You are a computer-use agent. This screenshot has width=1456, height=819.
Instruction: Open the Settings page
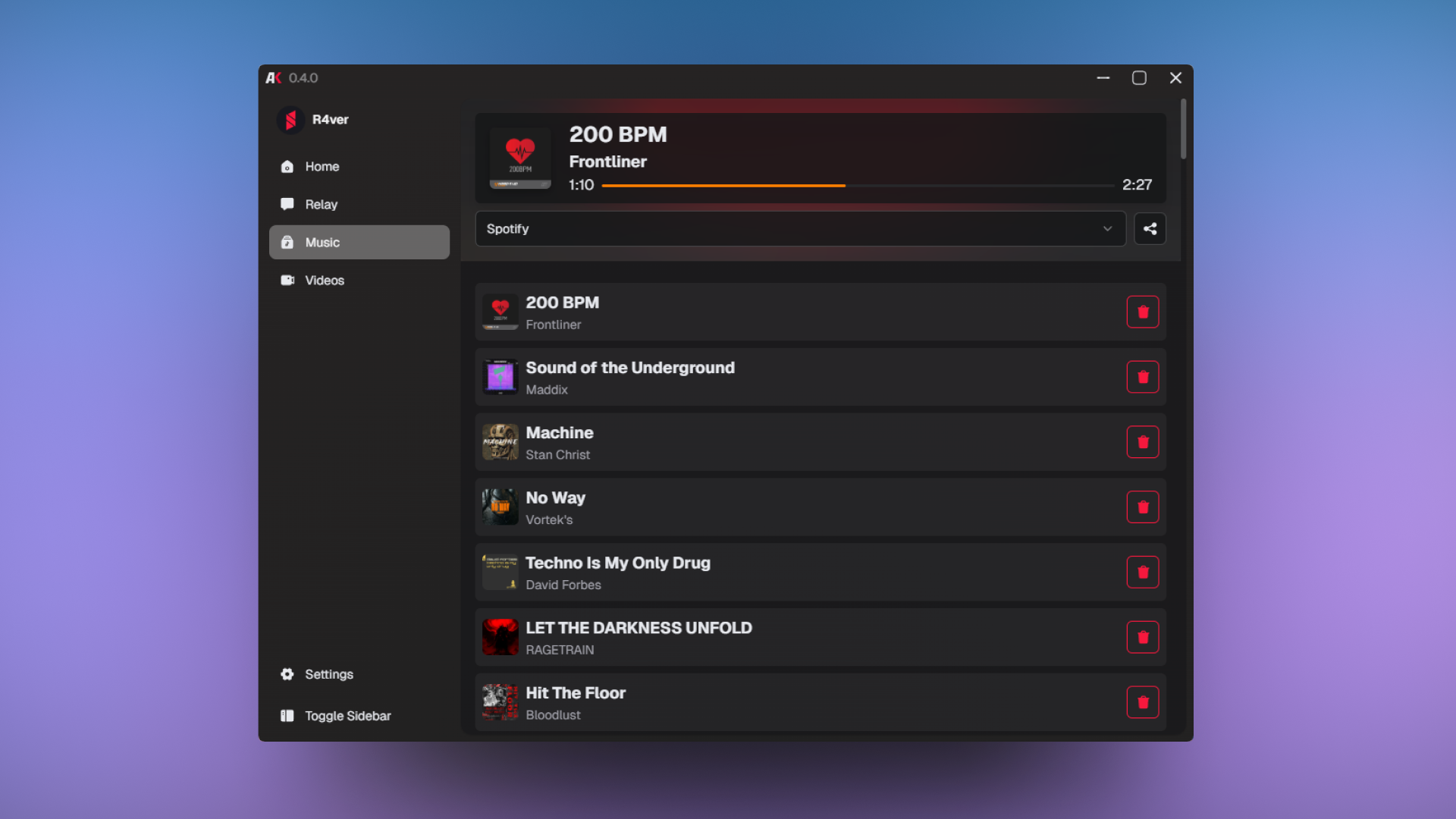pos(328,674)
